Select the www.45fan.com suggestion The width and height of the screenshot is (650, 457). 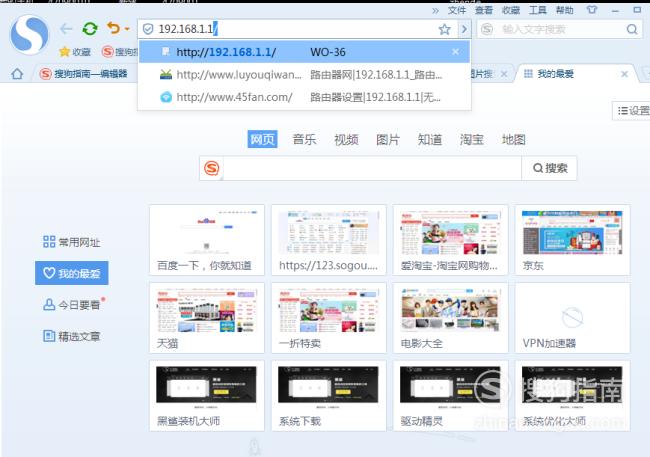click(x=304, y=97)
